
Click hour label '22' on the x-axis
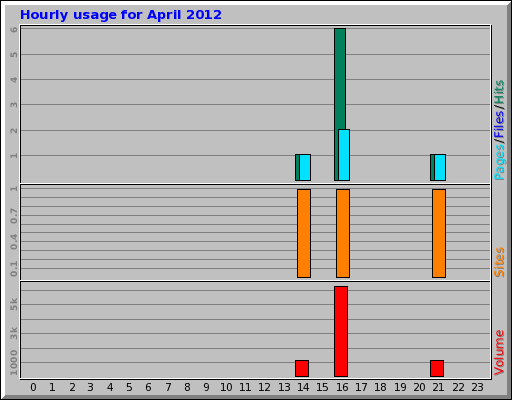458,387
